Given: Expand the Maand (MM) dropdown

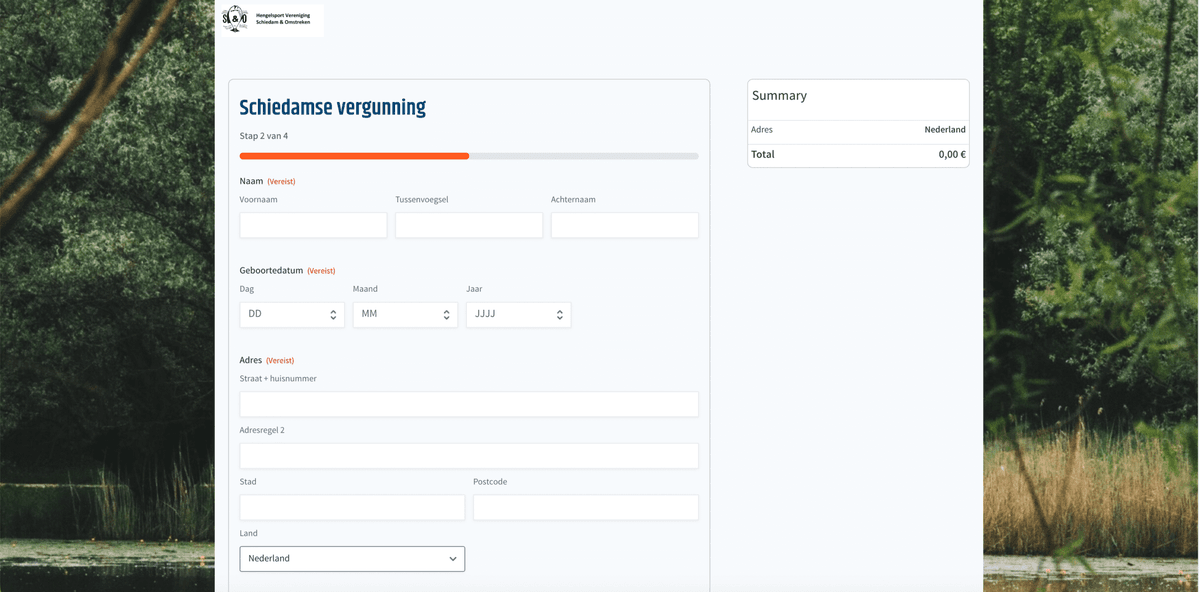Looking at the screenshot, I should (x=405, y=314).
